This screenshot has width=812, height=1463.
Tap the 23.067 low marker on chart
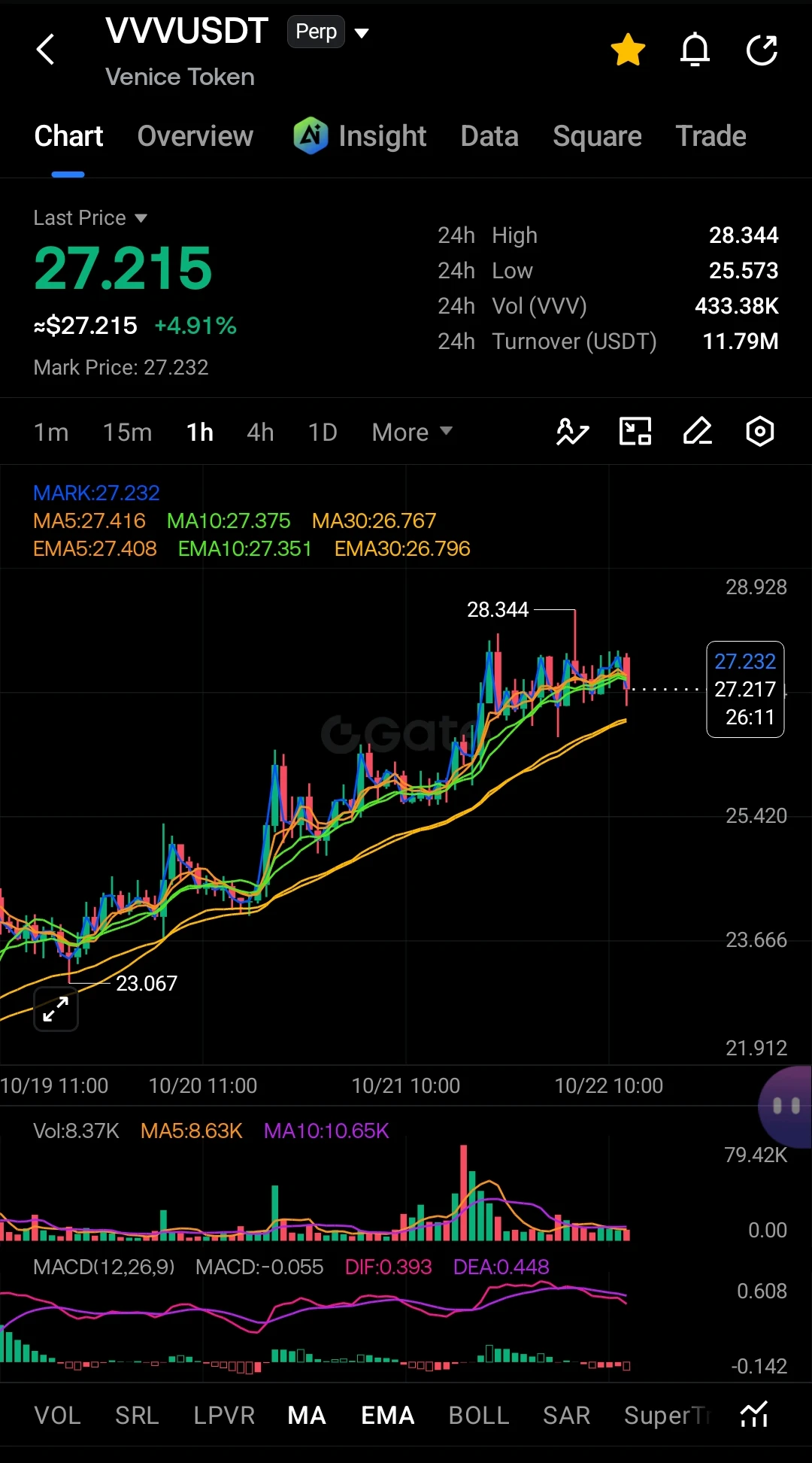click(147, 983)
